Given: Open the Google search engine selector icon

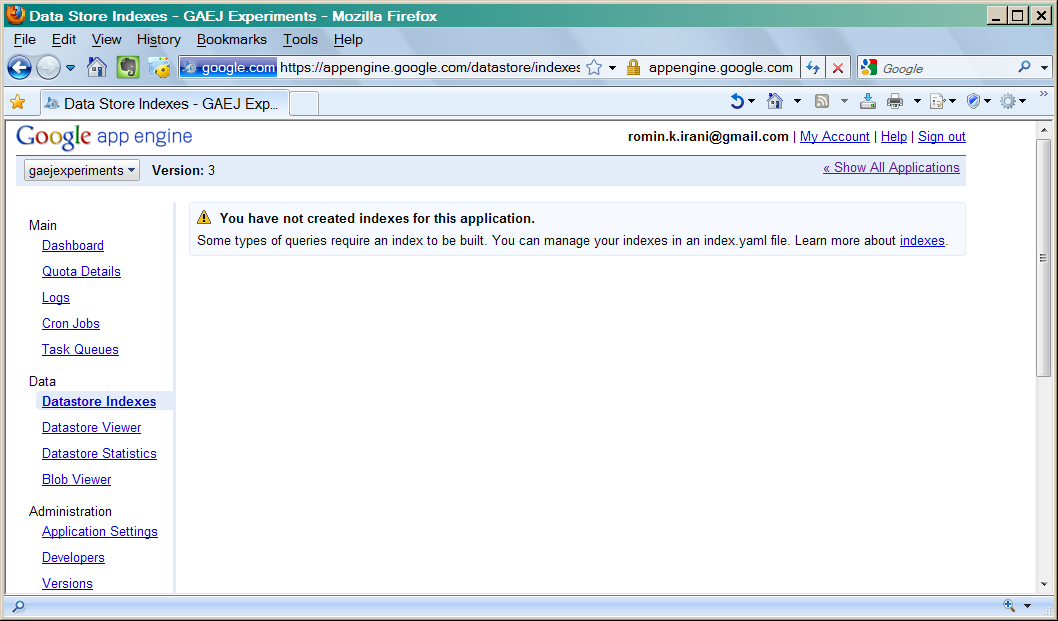Looking at the screenshot, I should coord(869,68).
